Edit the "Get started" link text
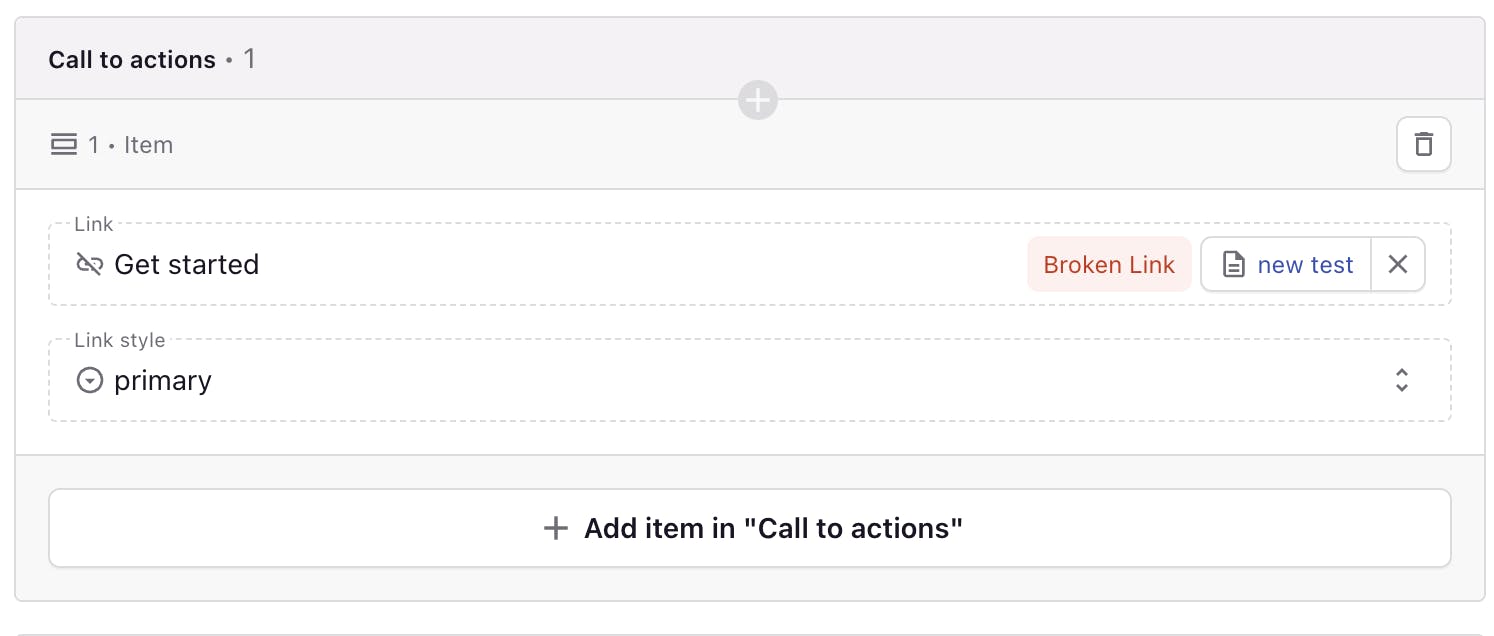Screen dimensions: 1494x636 (x=187, y=265)
